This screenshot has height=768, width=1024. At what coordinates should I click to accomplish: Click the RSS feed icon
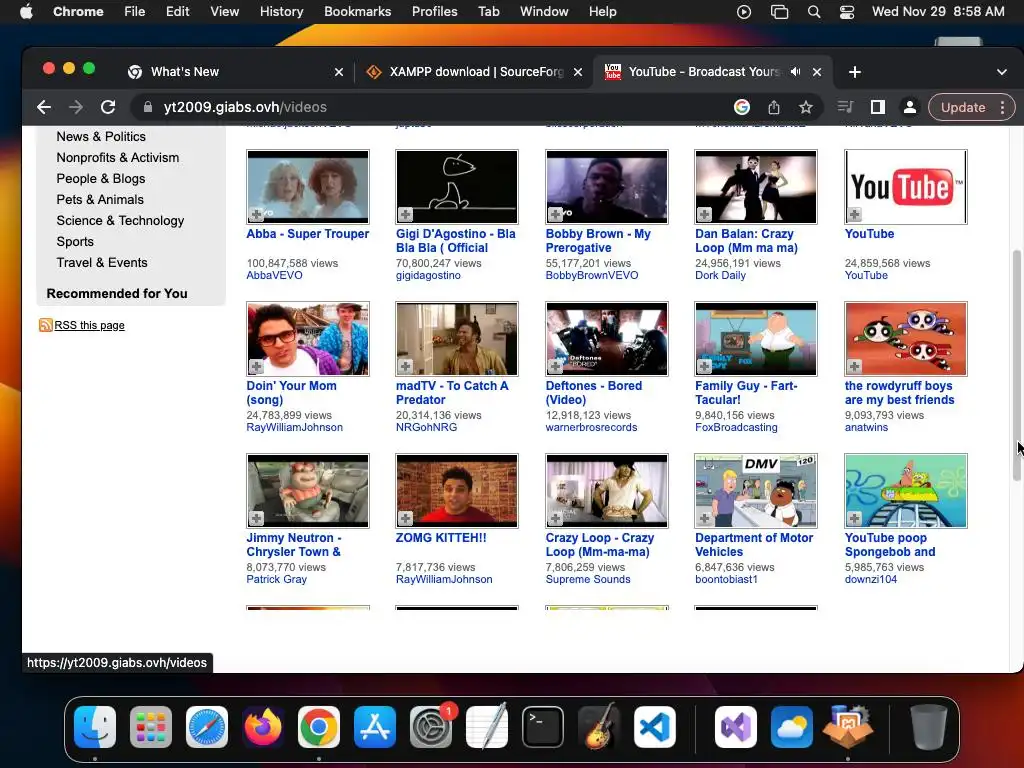tap(45, 325)
